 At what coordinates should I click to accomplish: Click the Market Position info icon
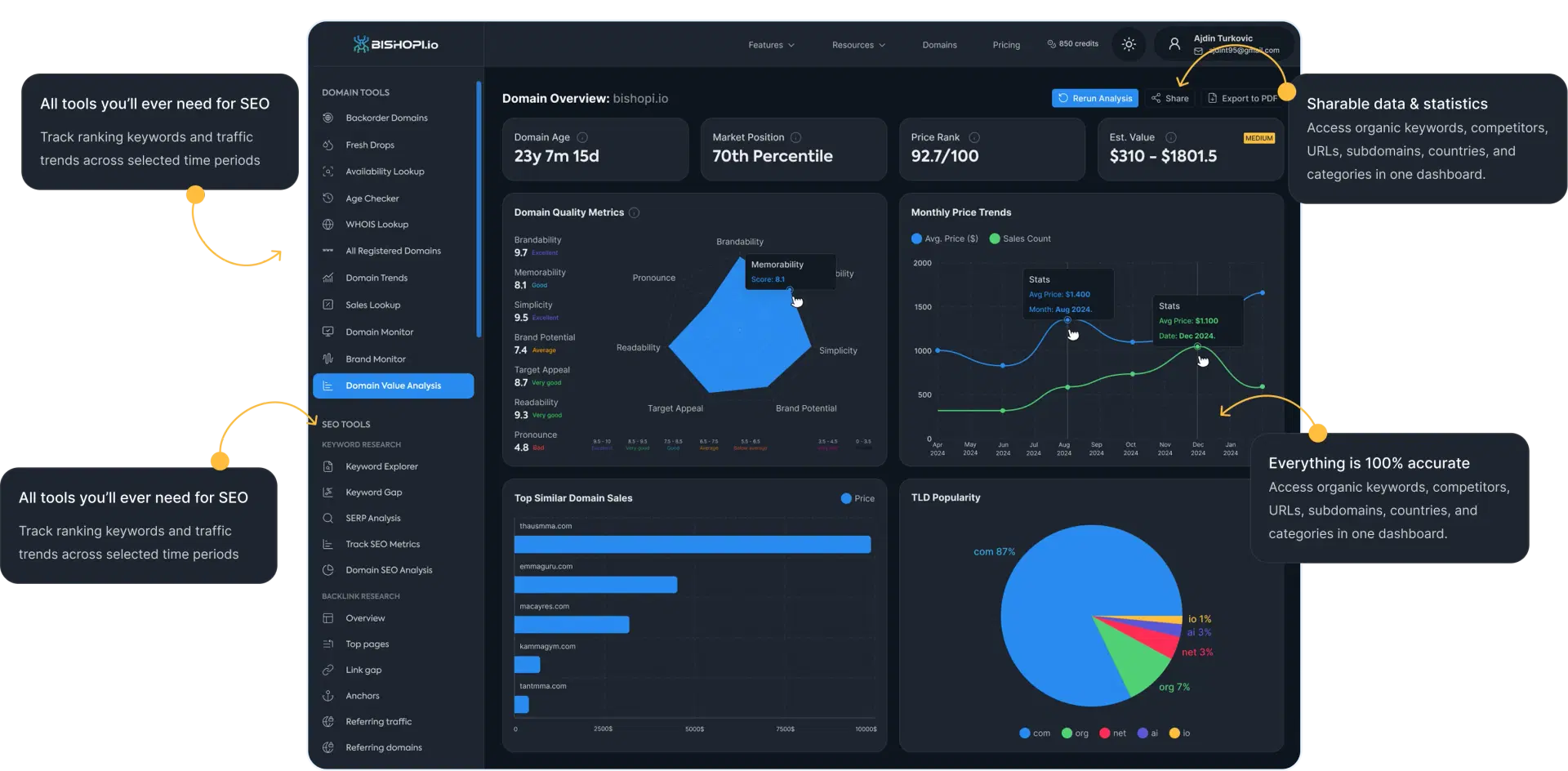tap(795, 137)
